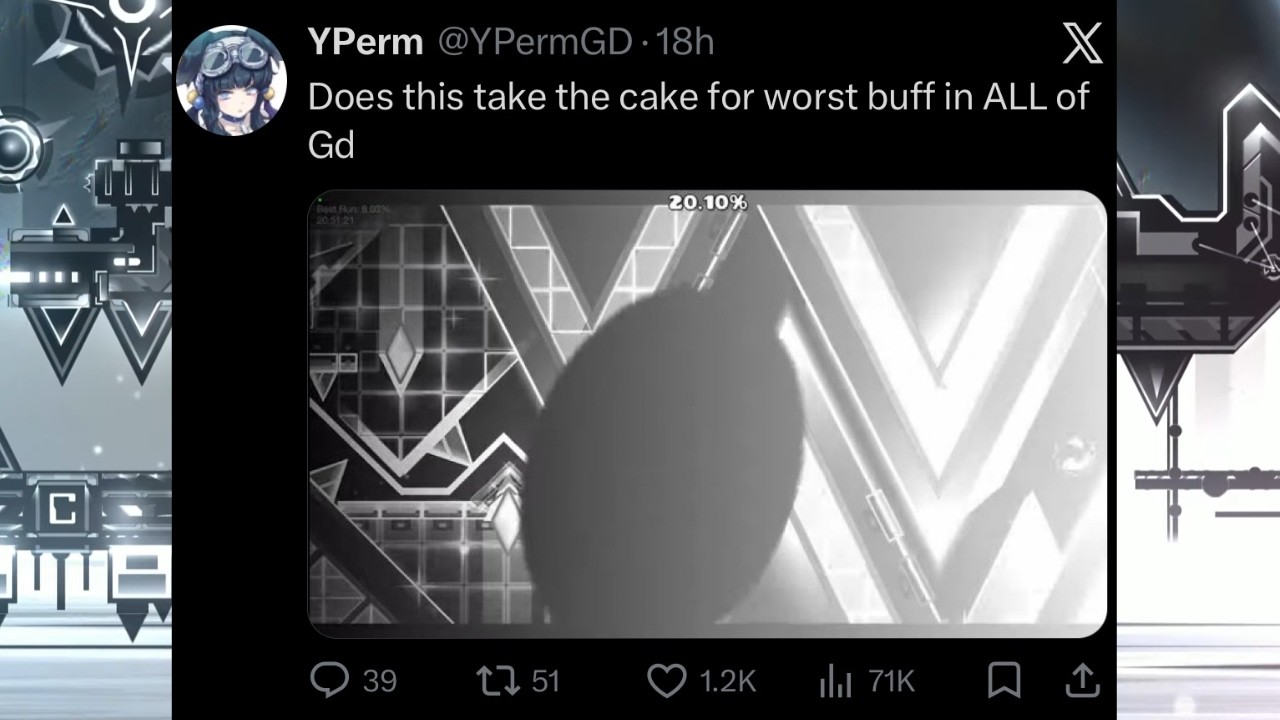Click the 39 replies count
Image resolution: width=1280 pixels, height=720 pixels.
click(x=379, y=682)
